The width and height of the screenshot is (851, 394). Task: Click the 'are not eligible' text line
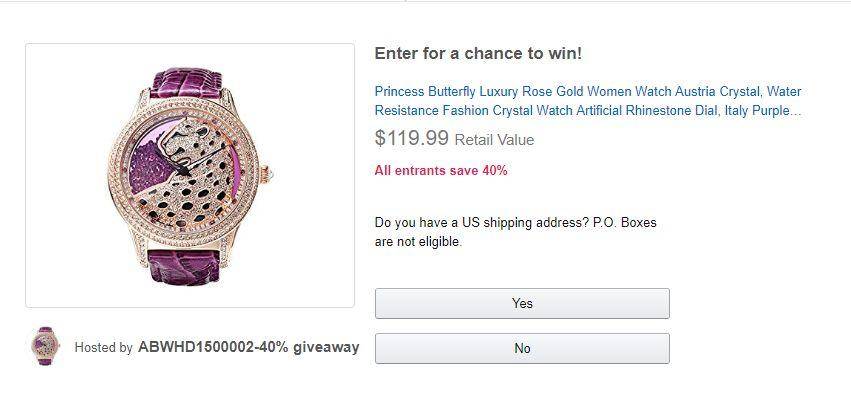[418, 242]
